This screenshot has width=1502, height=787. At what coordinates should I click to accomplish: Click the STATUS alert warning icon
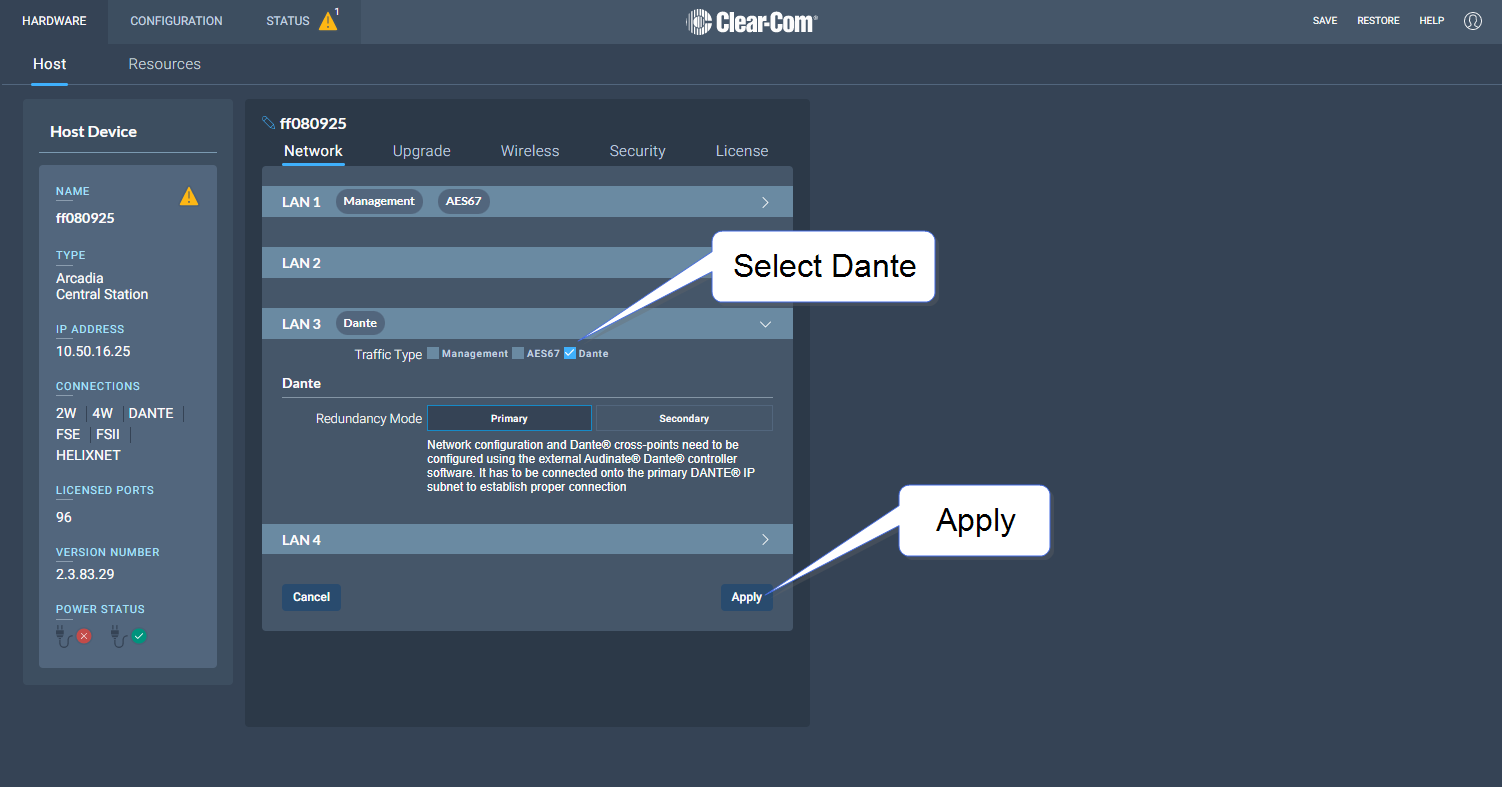coord(328,21)
